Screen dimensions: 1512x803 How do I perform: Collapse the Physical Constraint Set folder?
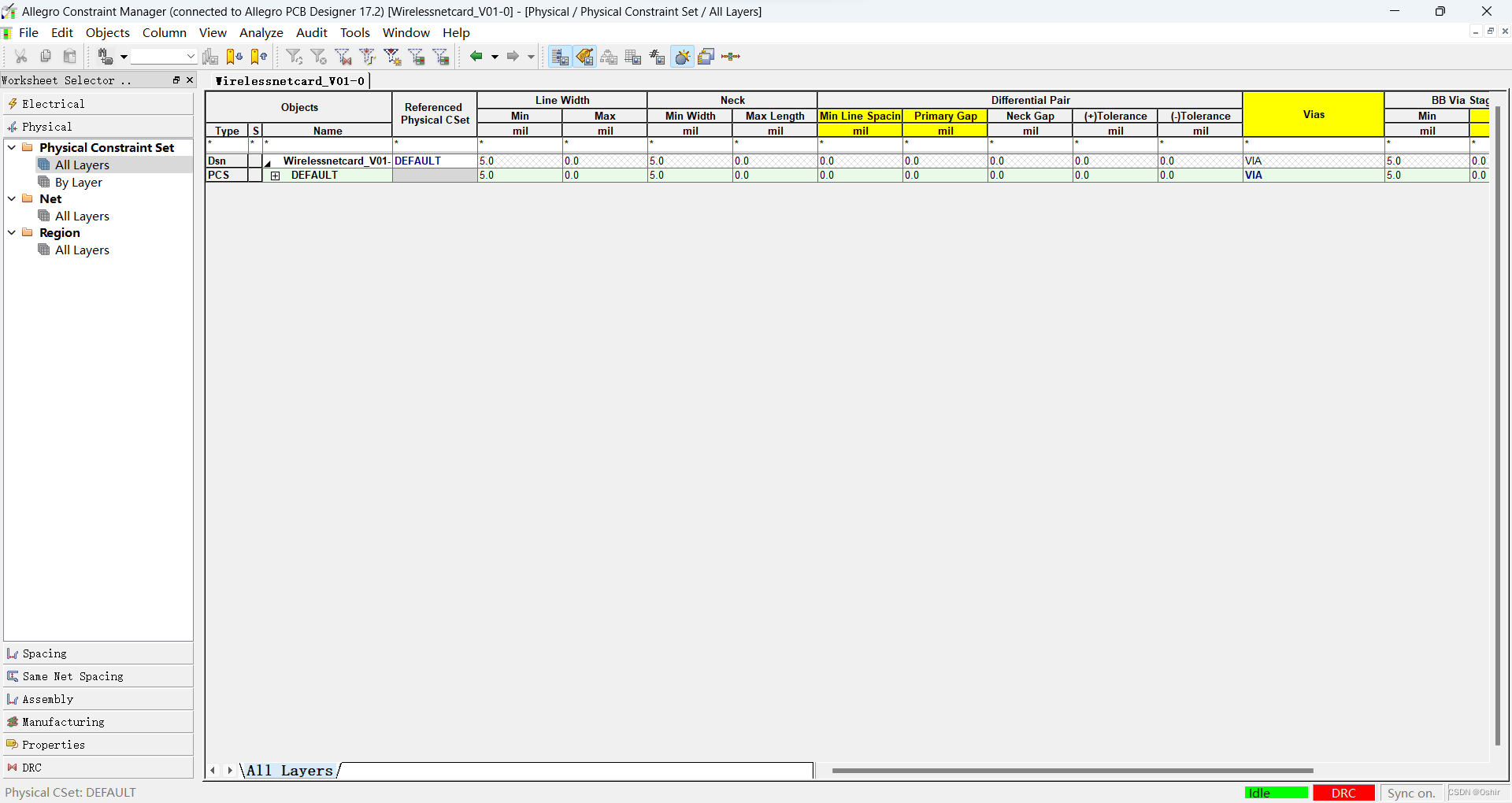tap(12, 147)
